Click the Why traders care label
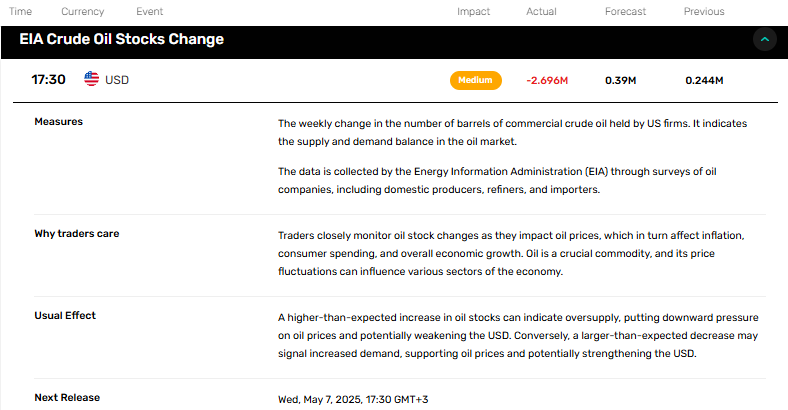The height and width of the screenshot is (410, 788). pos(77,234)
